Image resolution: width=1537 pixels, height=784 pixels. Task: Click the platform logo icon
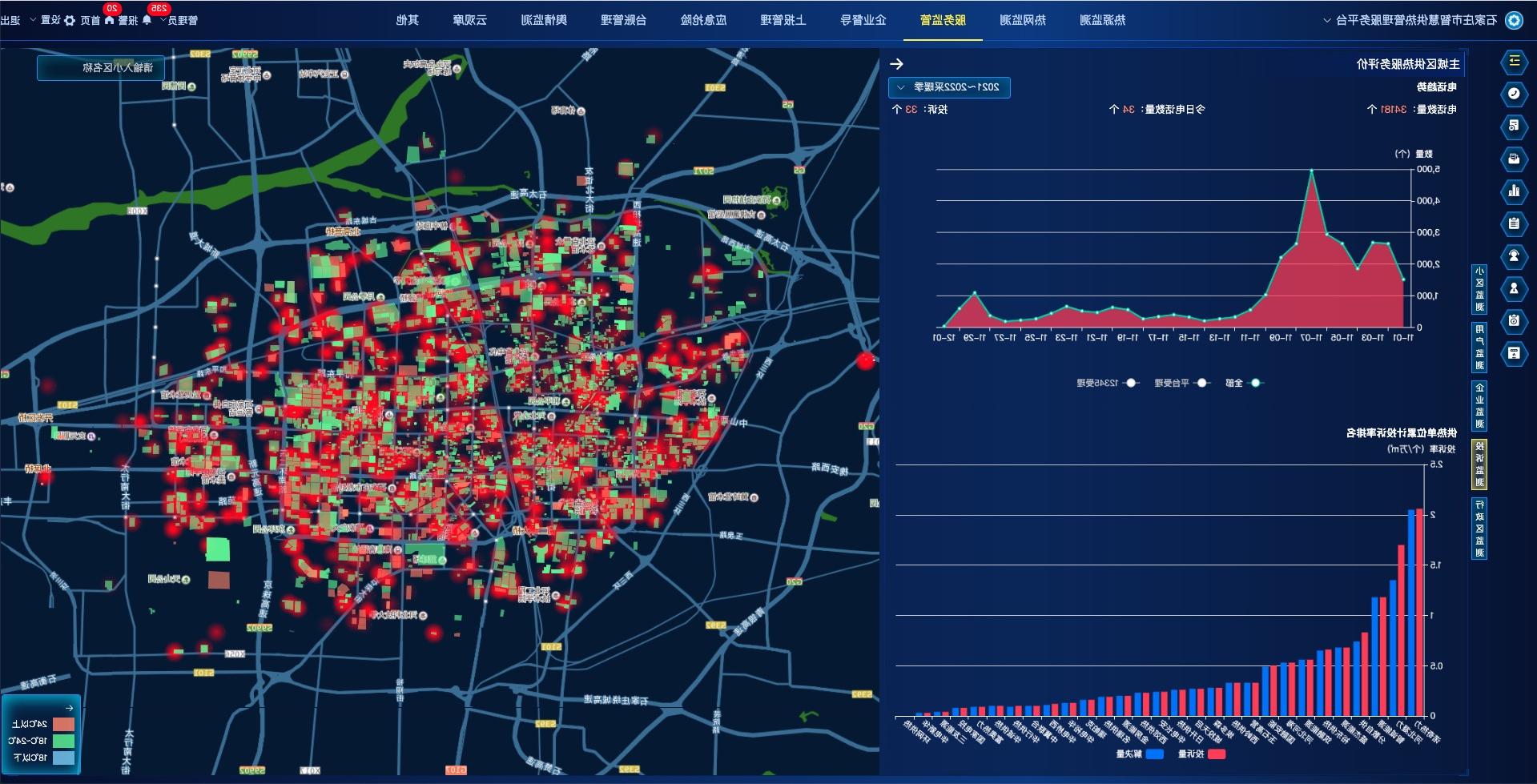pos(1514,20)
